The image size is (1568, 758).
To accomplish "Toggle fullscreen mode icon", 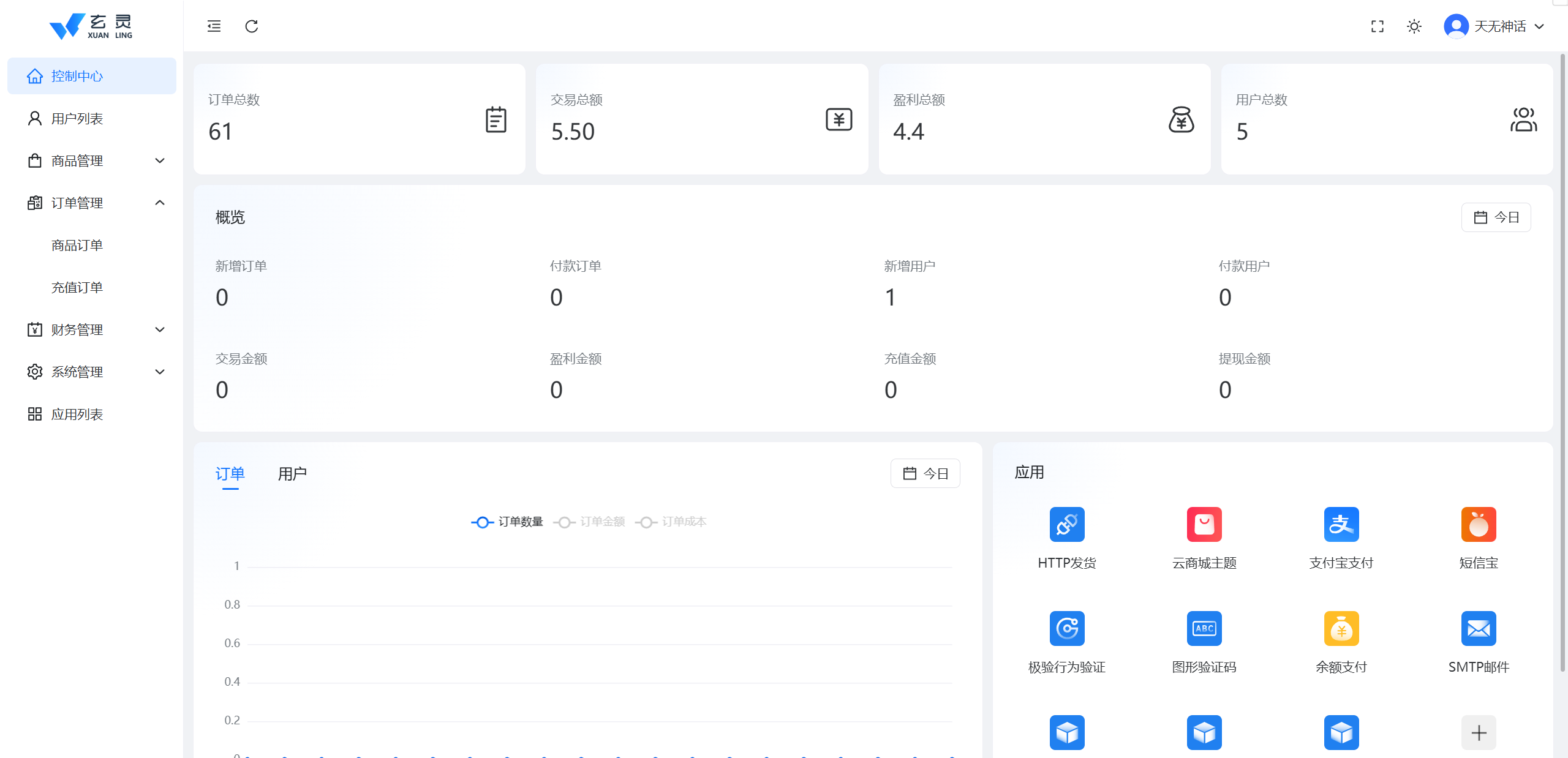I will pyautogui.click(x=1377, y=26).
